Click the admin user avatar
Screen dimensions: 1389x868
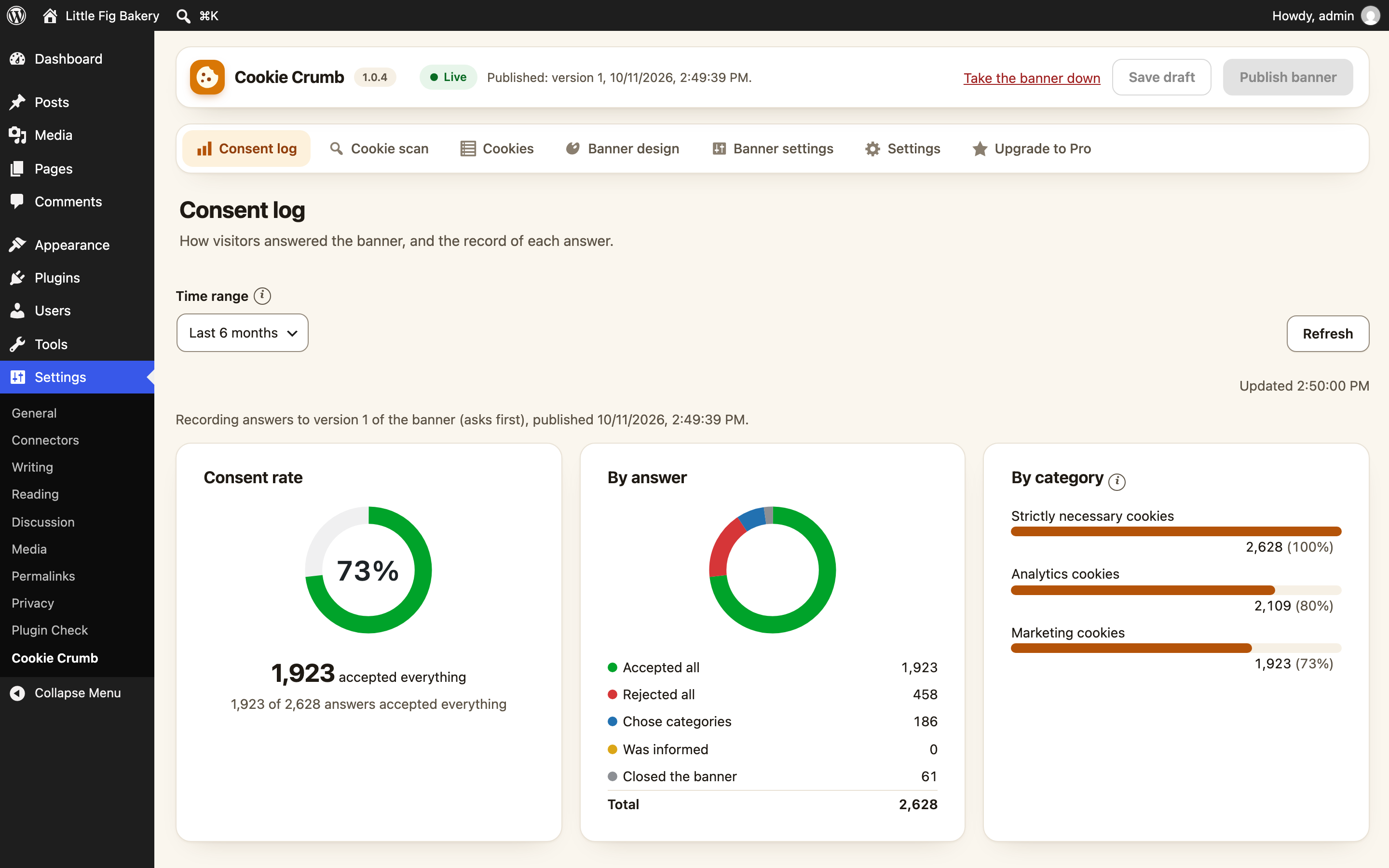[x=1371, y=15]
